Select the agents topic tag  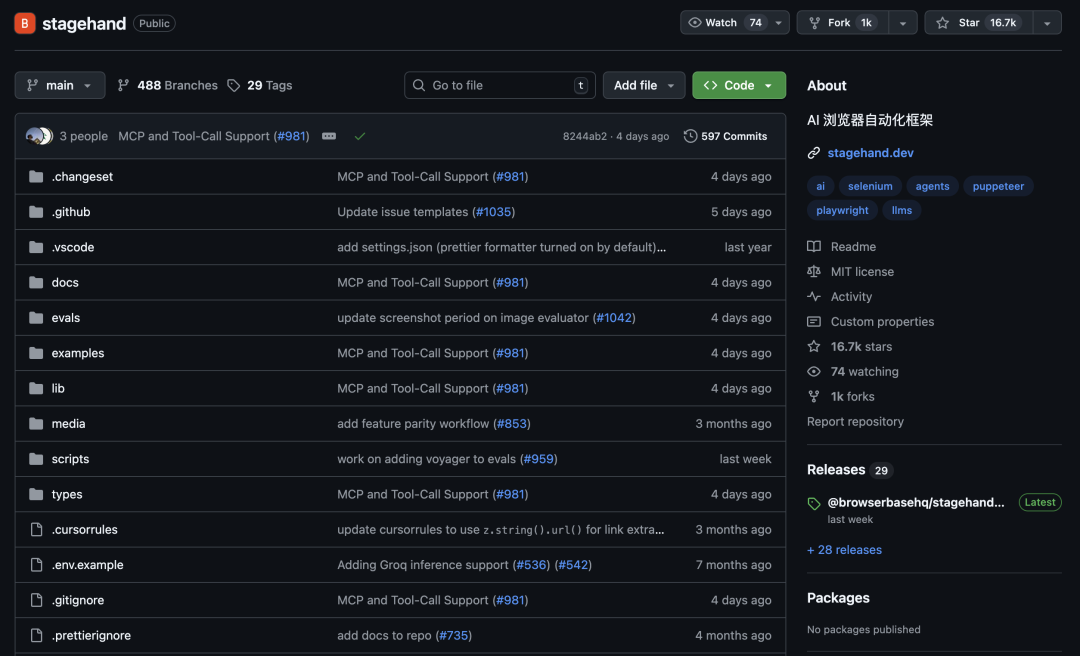pos(933,186)
